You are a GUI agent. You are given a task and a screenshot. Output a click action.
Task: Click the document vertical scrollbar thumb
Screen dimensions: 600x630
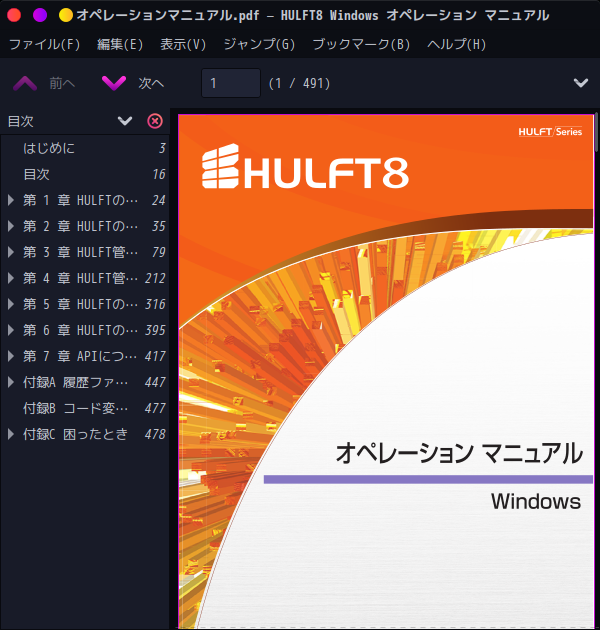click(597, 132)
